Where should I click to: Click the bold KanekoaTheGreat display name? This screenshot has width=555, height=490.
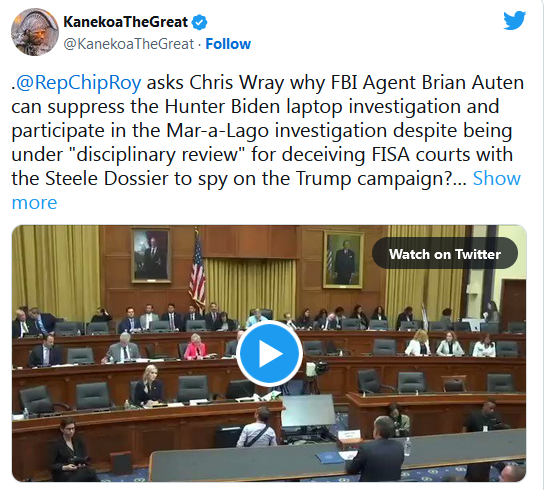[125, 22]
